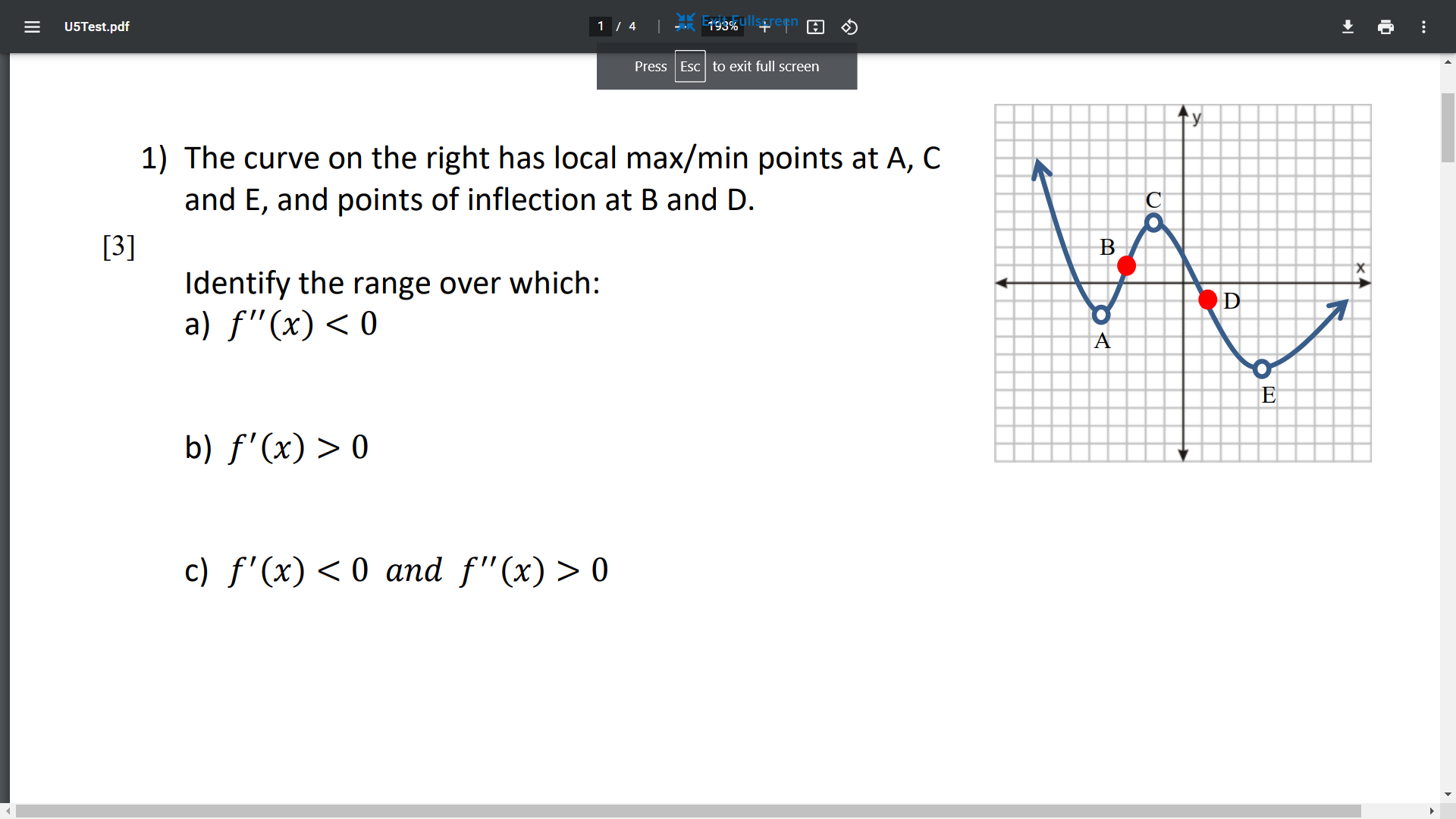Click the rotate counterclockwise icon

point(849,27)
